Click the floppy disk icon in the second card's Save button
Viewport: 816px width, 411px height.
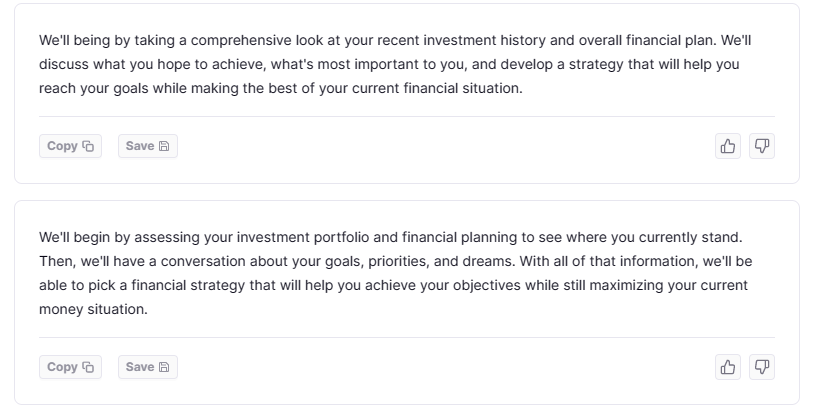164,367
